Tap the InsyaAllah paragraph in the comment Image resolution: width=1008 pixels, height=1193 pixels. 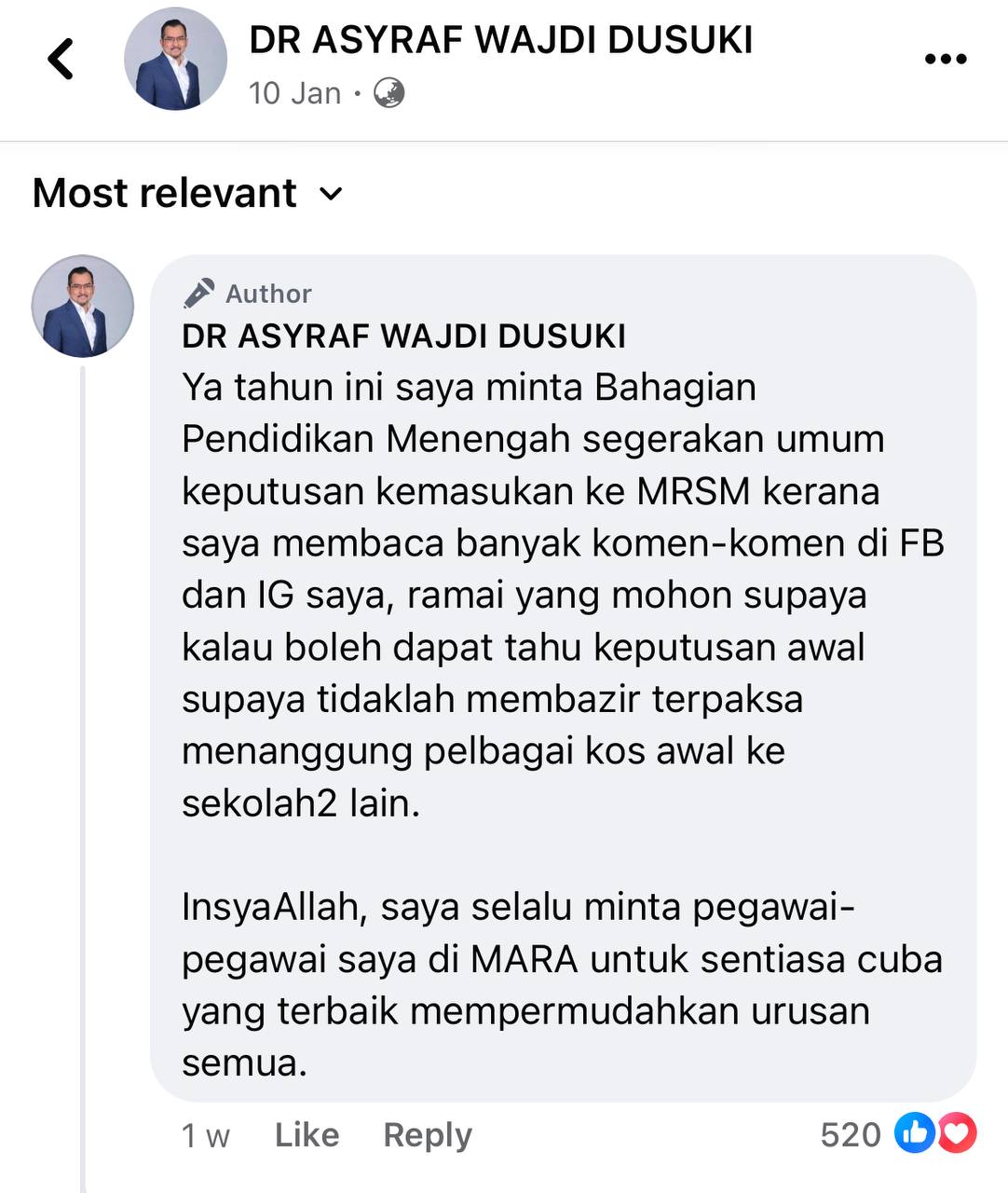pyautogui.click(x=562, y=984)
